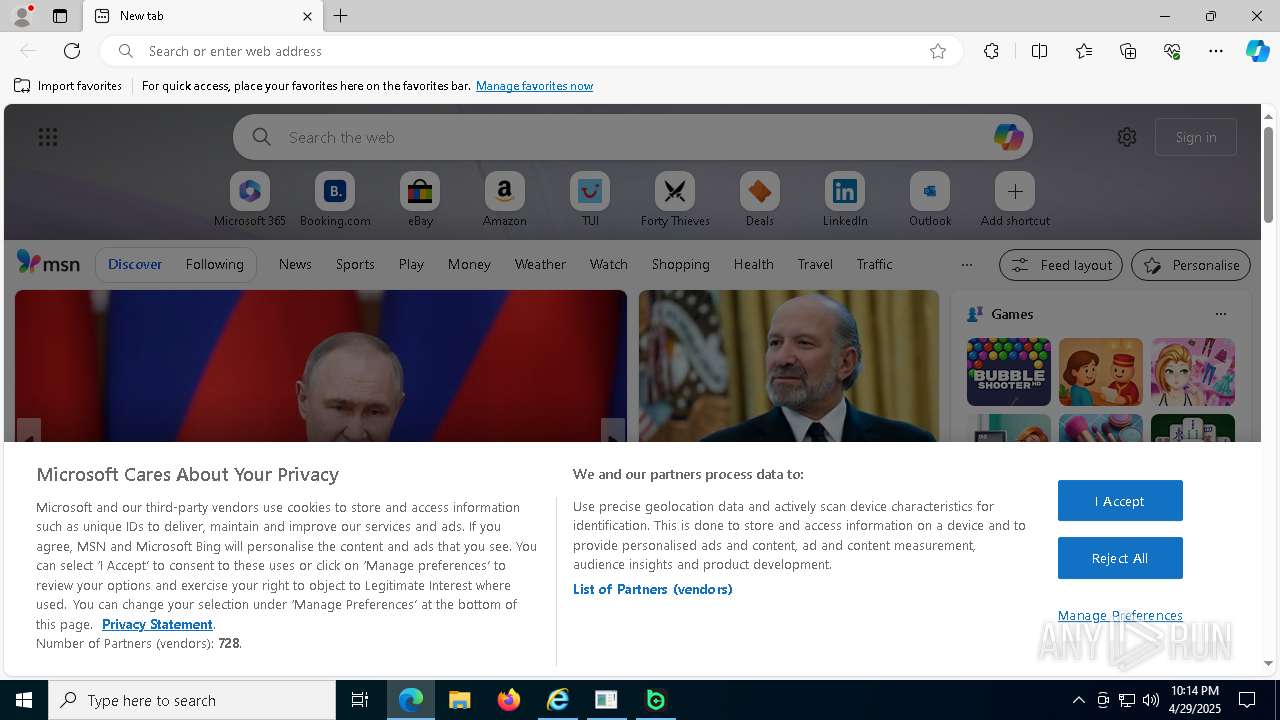Open News section
Viewport: 1280px width, 720px height.
295,264
